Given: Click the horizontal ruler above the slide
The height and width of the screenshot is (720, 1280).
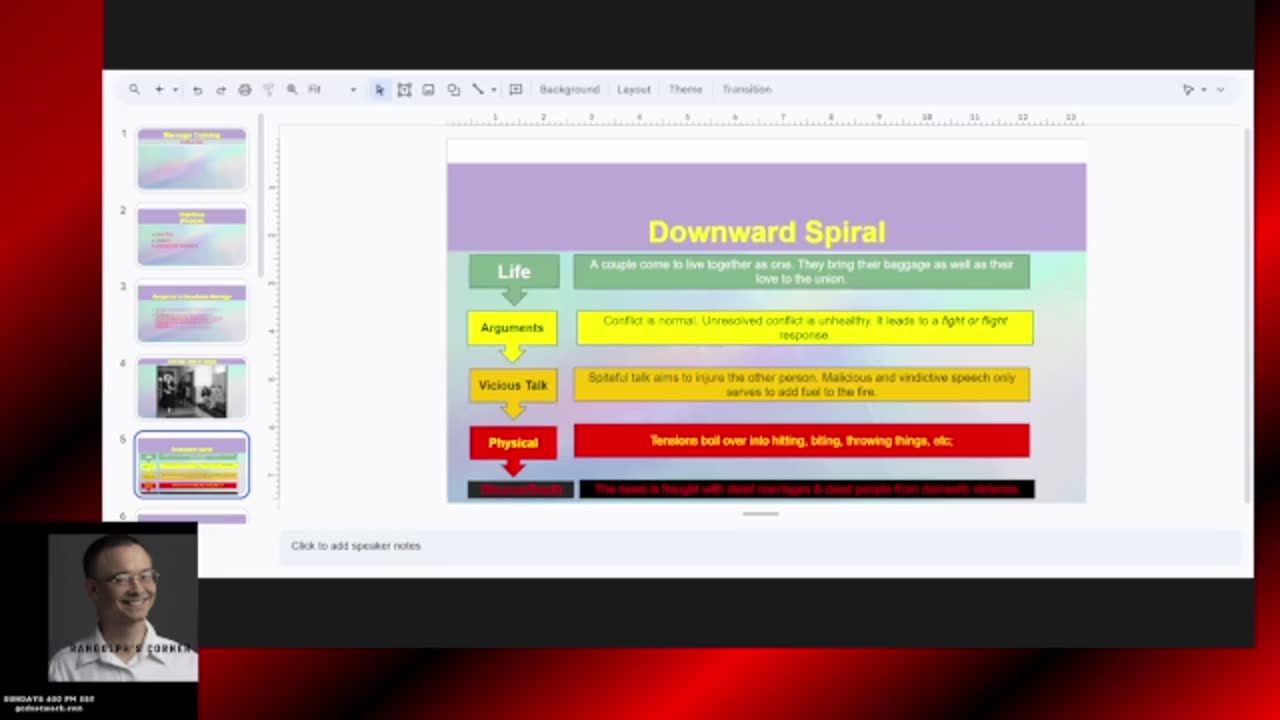Looking at the screenshot, I should click(x=767, y=118).
